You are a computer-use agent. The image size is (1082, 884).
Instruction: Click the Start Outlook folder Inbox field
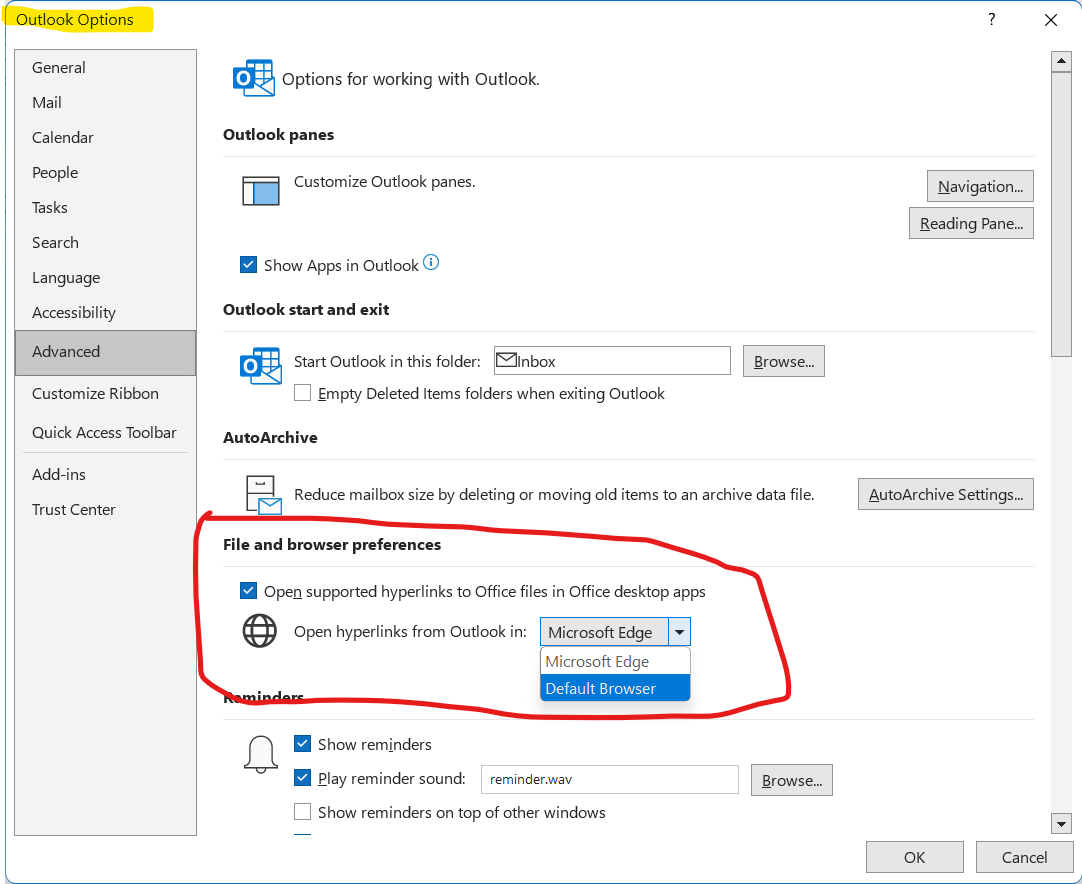(612, 361)
